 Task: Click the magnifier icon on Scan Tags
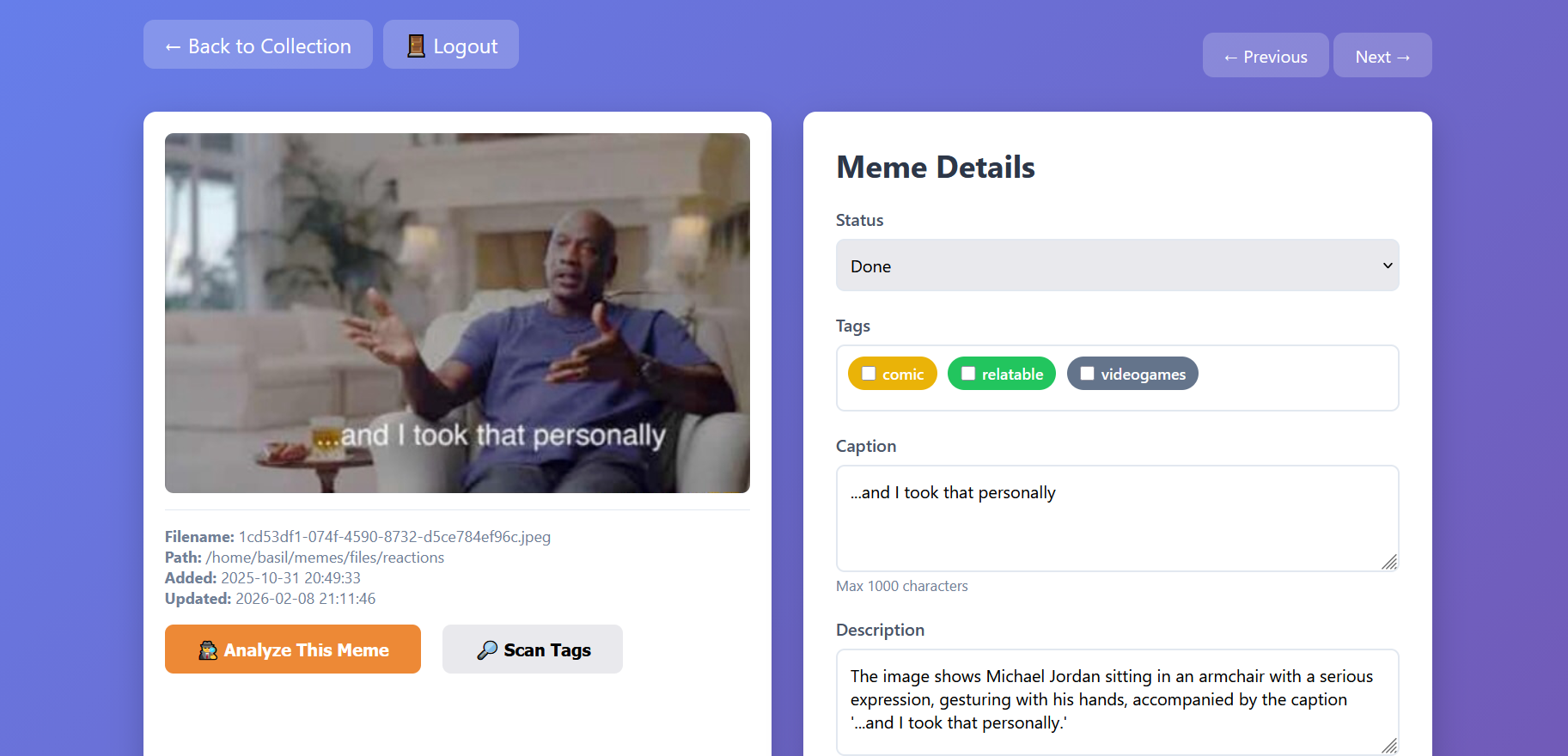[x=487, y=650]
